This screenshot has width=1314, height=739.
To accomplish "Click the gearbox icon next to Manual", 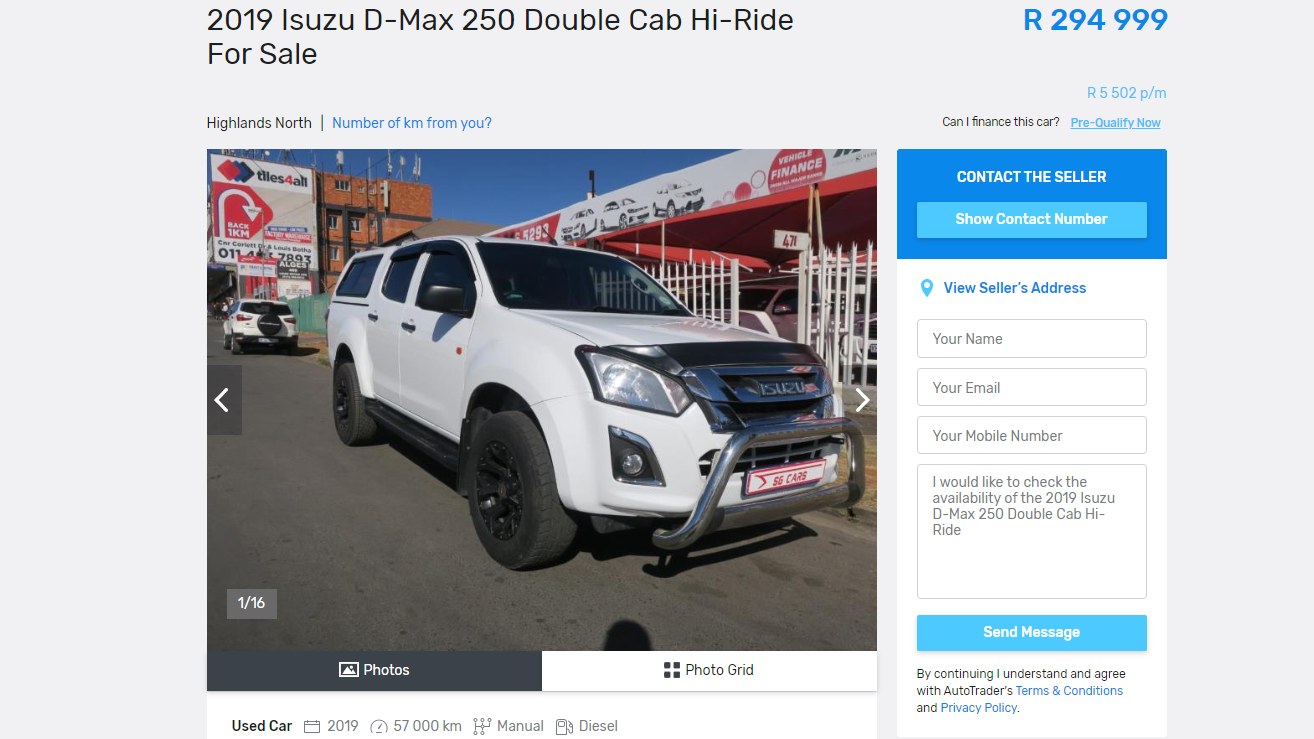I will pyautogui.click(x=482, y=727).
